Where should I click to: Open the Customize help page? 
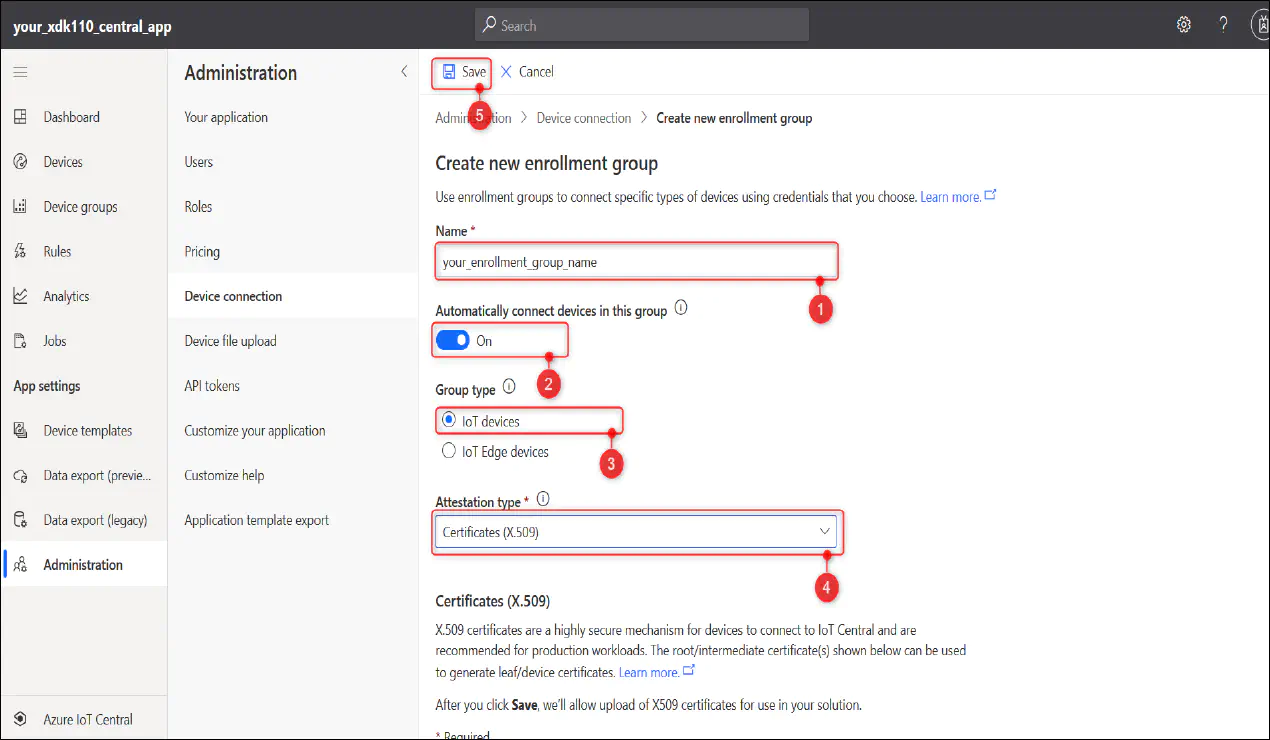click(224, 475)
